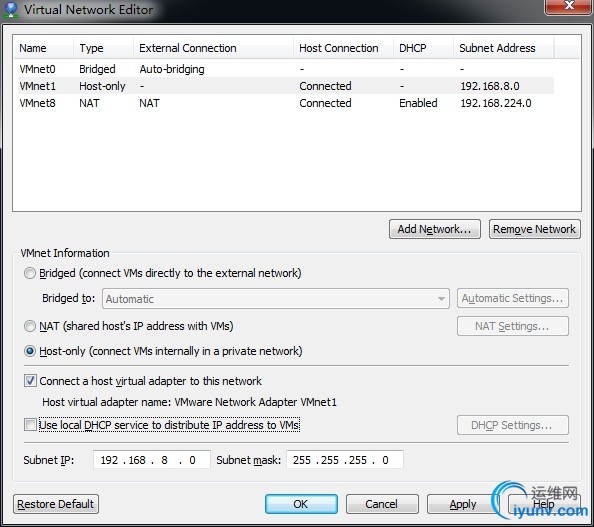Click the Help button
Image resolution: width=594 pixels, height=527 pixels.
pyautogui.click(x=544, y=504)
